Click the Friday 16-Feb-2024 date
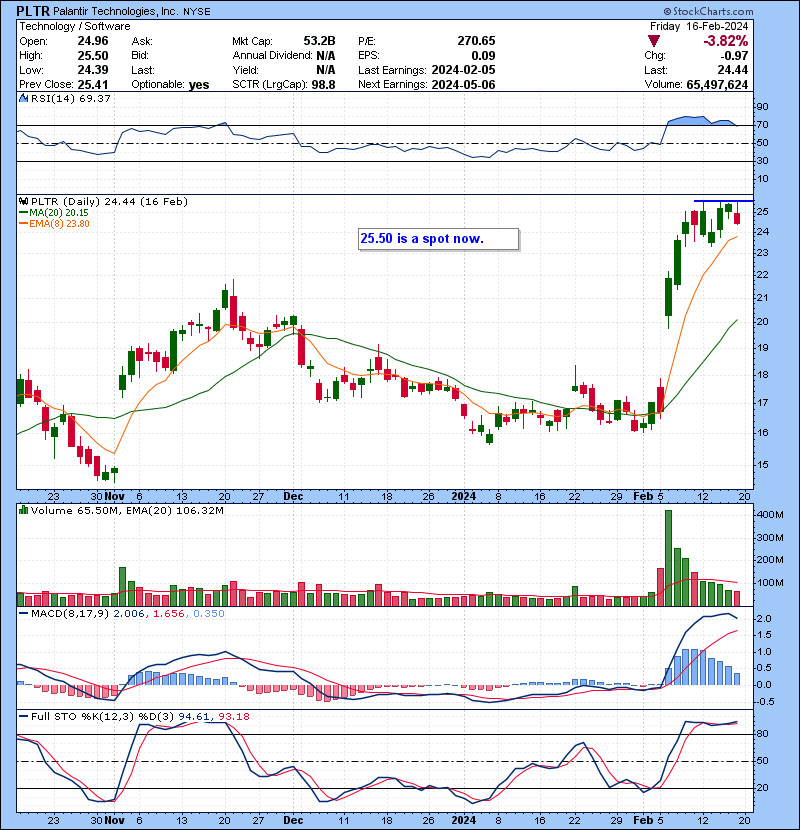Viewport: 800px width, 830px height. point(699,26)
